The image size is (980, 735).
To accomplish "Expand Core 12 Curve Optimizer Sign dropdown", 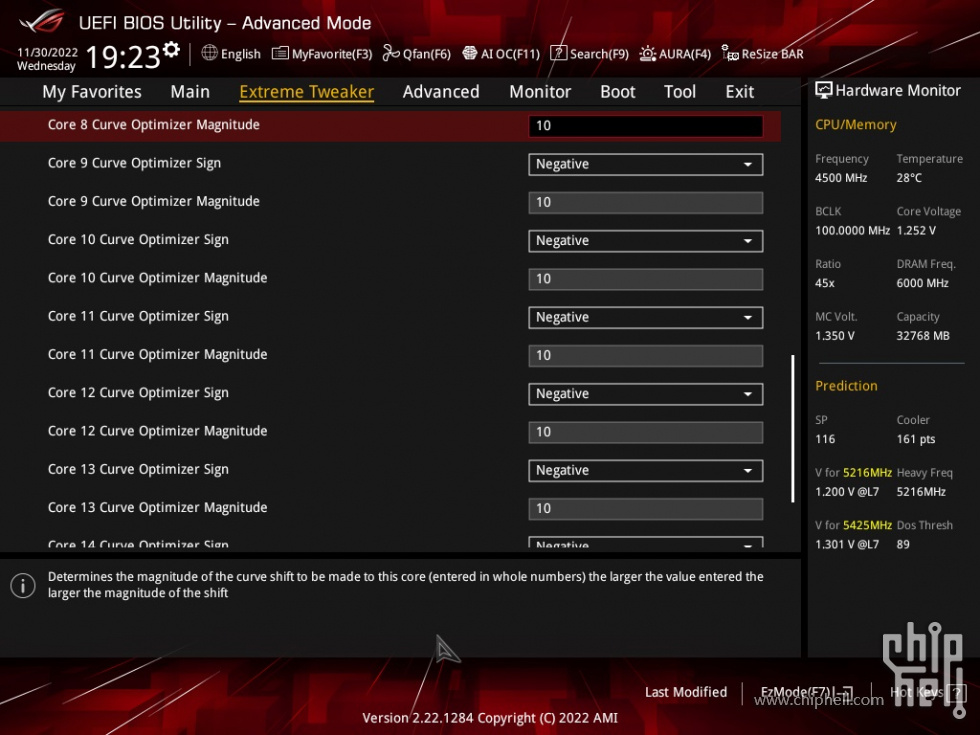I will [x=646, y=394].
